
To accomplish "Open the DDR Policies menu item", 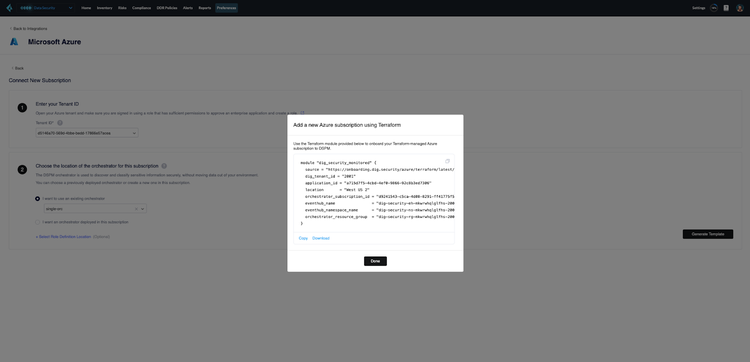I will coord(167,8).
